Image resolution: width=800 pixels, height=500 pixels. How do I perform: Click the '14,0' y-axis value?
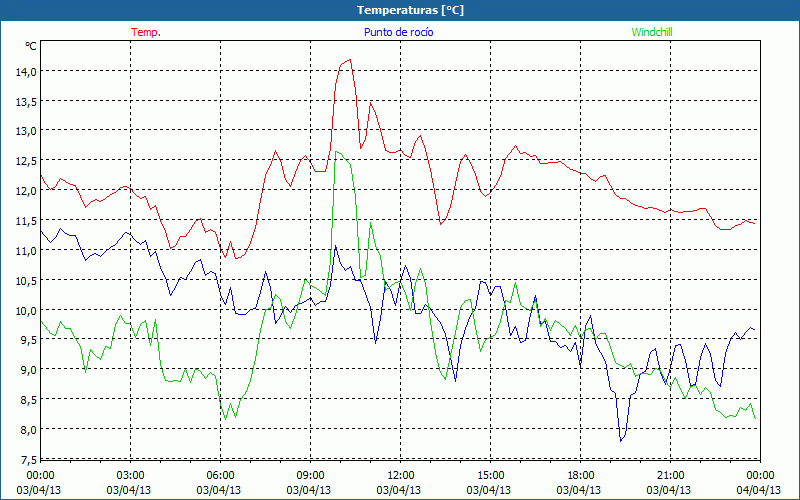click(x=27, y=71)
